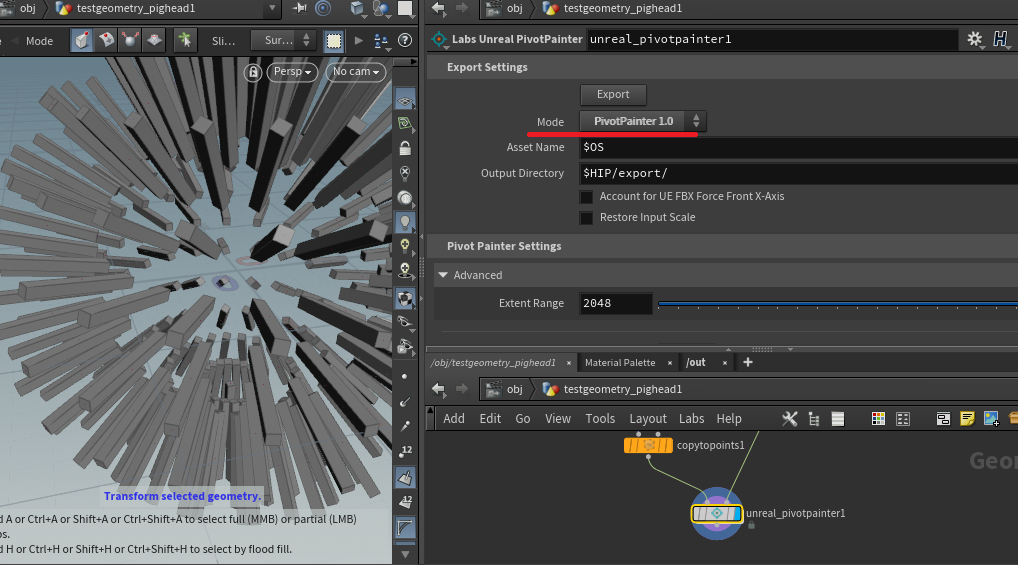Open the Persp viewport menu
The width and height of the screenshot is (1018, 565).
[x=292, y=71]
